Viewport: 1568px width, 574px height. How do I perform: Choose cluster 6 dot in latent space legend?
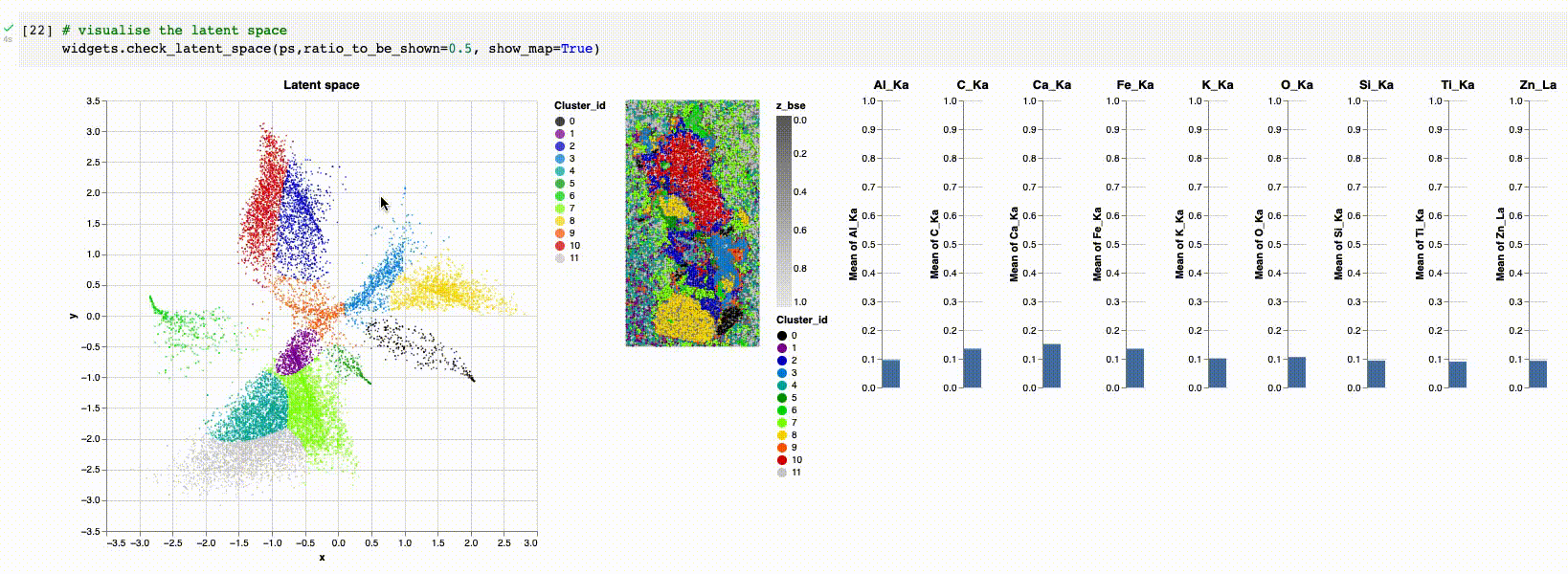560,196
